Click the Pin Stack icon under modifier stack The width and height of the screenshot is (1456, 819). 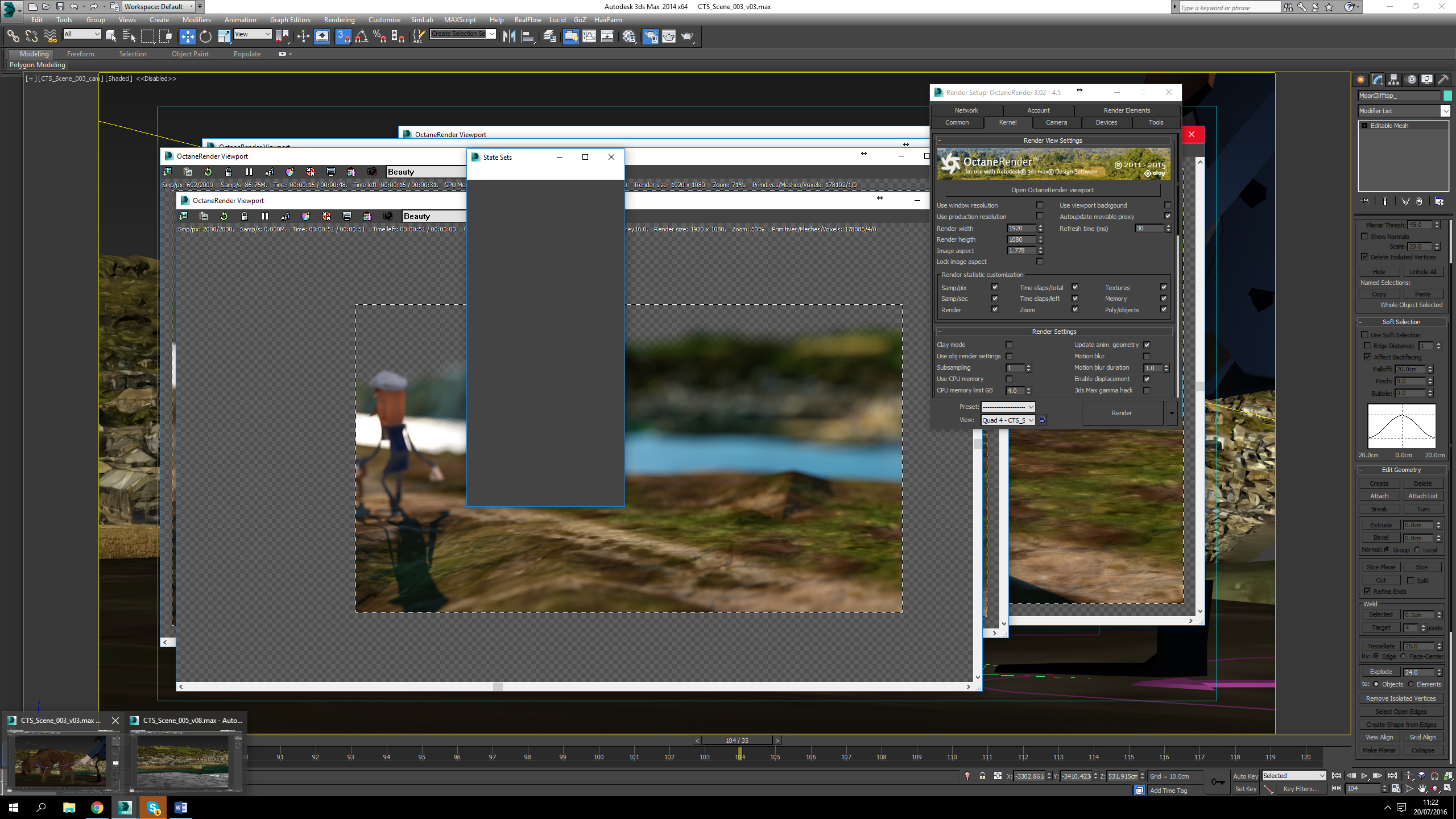point(1365,201)
